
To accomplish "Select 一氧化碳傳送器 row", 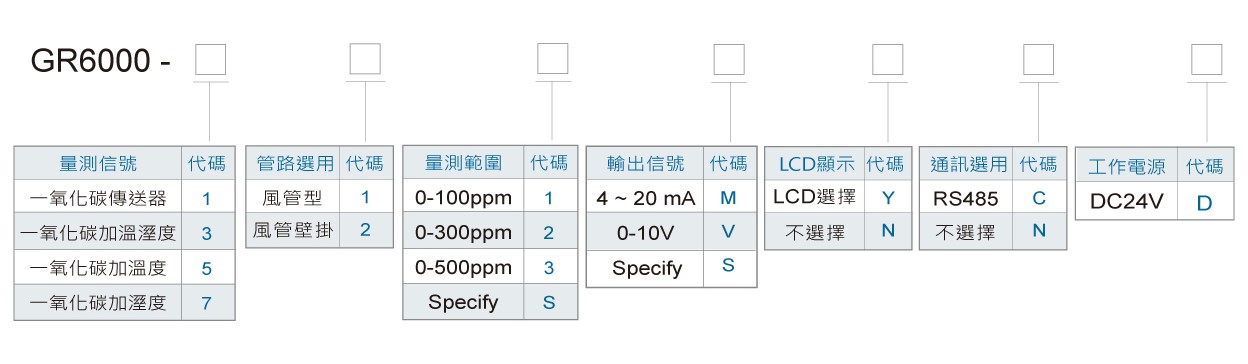I will 125,198.
